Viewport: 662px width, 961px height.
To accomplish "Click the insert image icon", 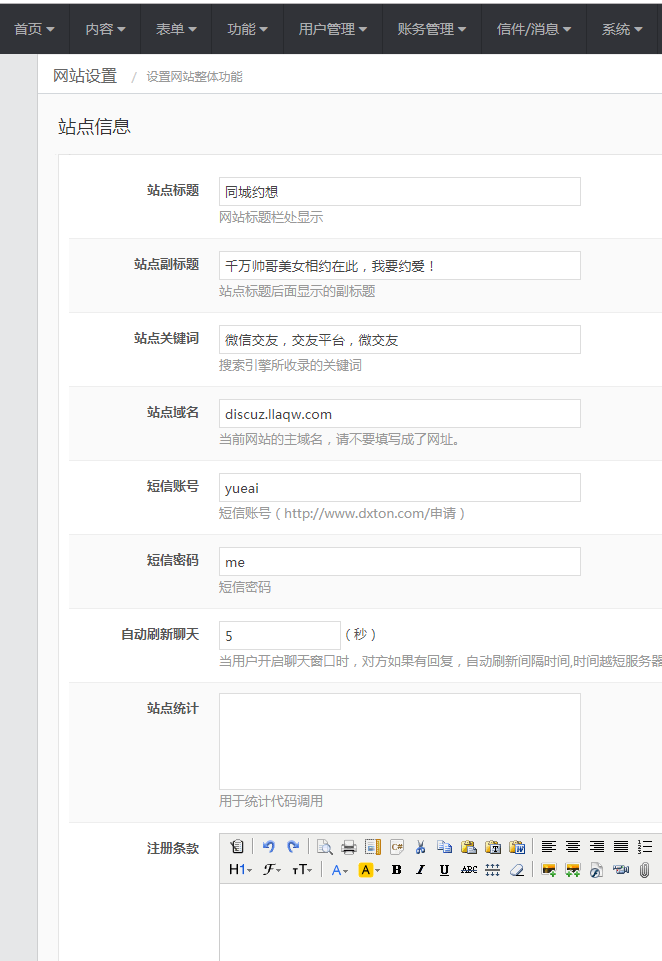I will coord(548,870).
